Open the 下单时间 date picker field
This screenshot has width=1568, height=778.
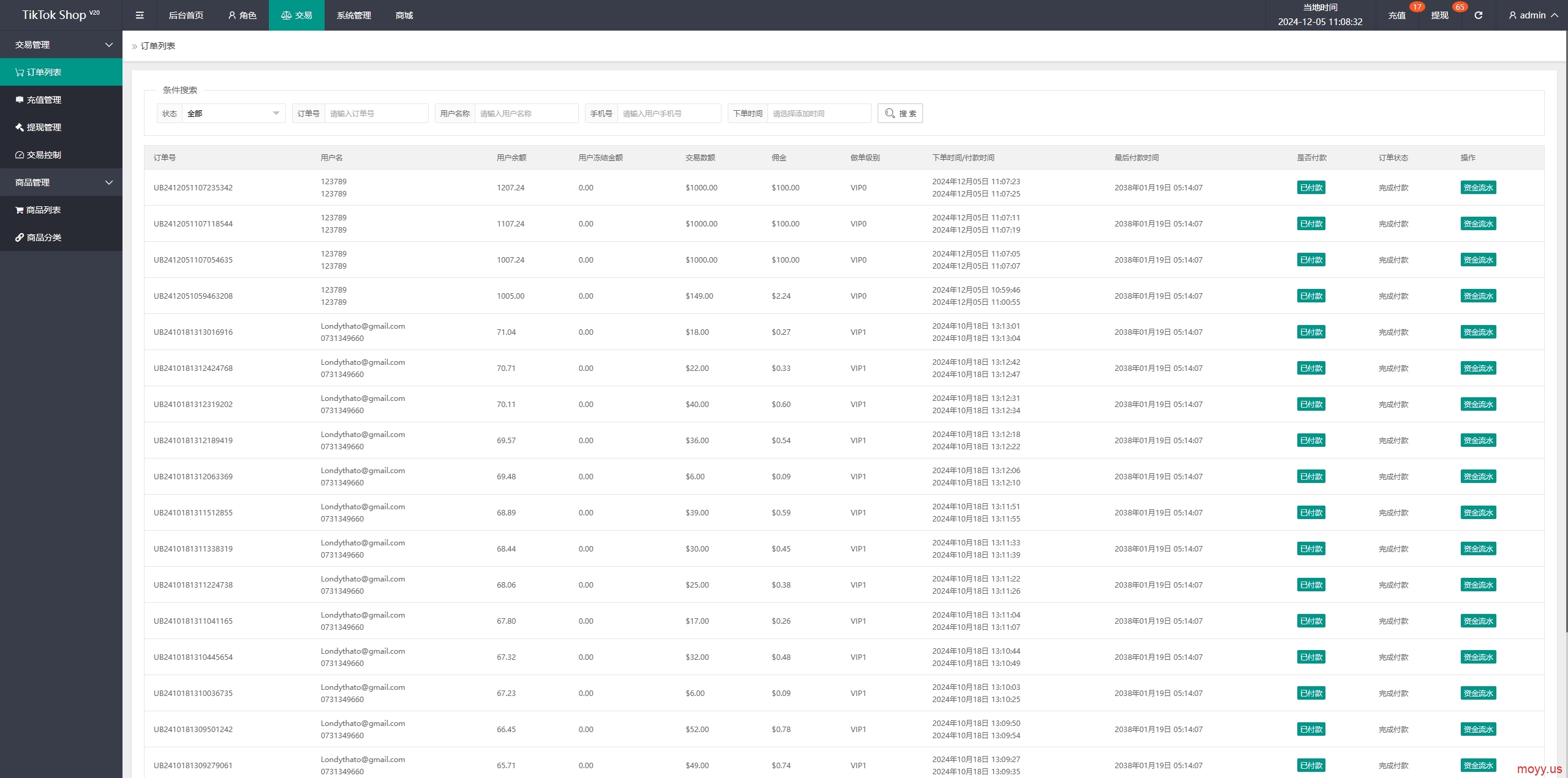coord(819,113)
